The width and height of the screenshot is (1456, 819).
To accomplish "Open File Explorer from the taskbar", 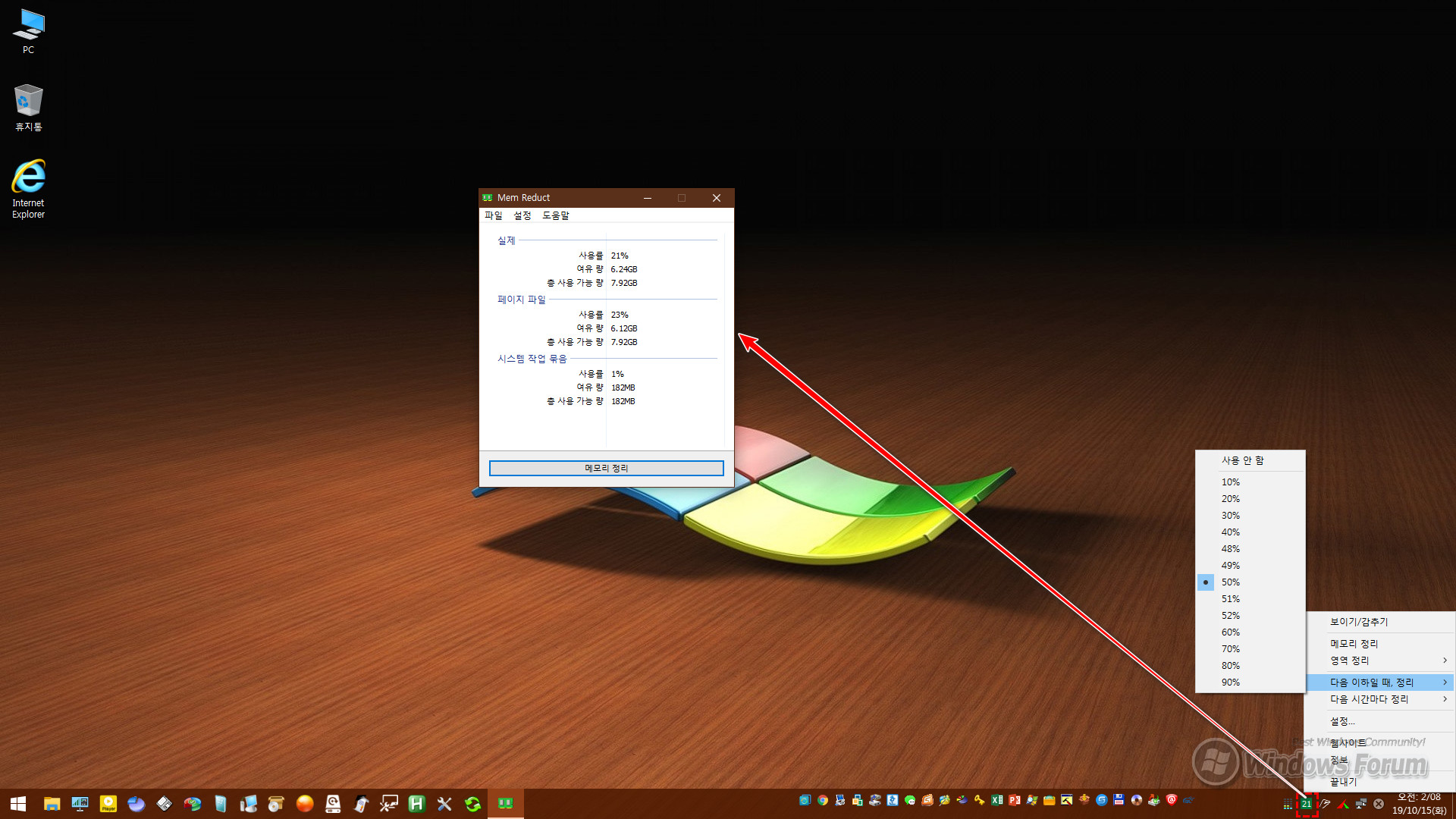I will pos(52,804).
